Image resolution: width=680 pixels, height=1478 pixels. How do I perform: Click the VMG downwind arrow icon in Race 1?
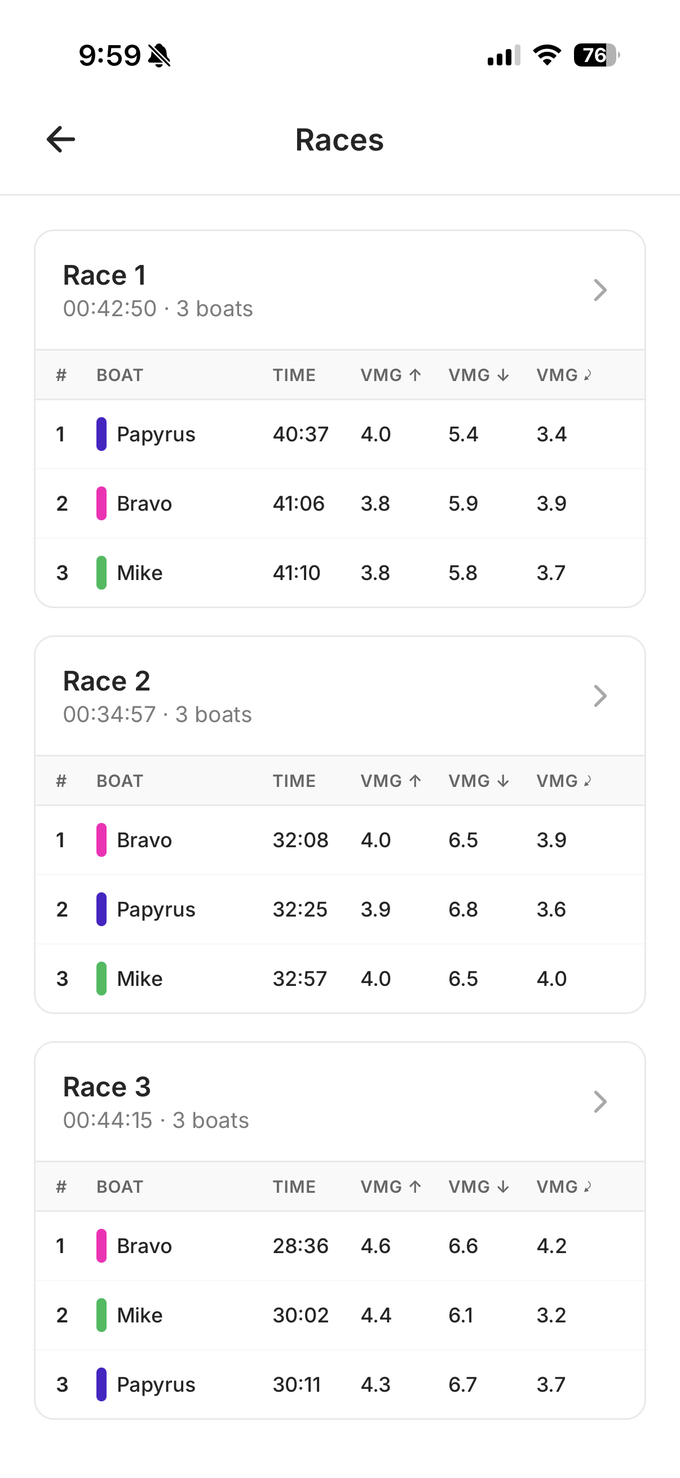(x=504, y=375)
